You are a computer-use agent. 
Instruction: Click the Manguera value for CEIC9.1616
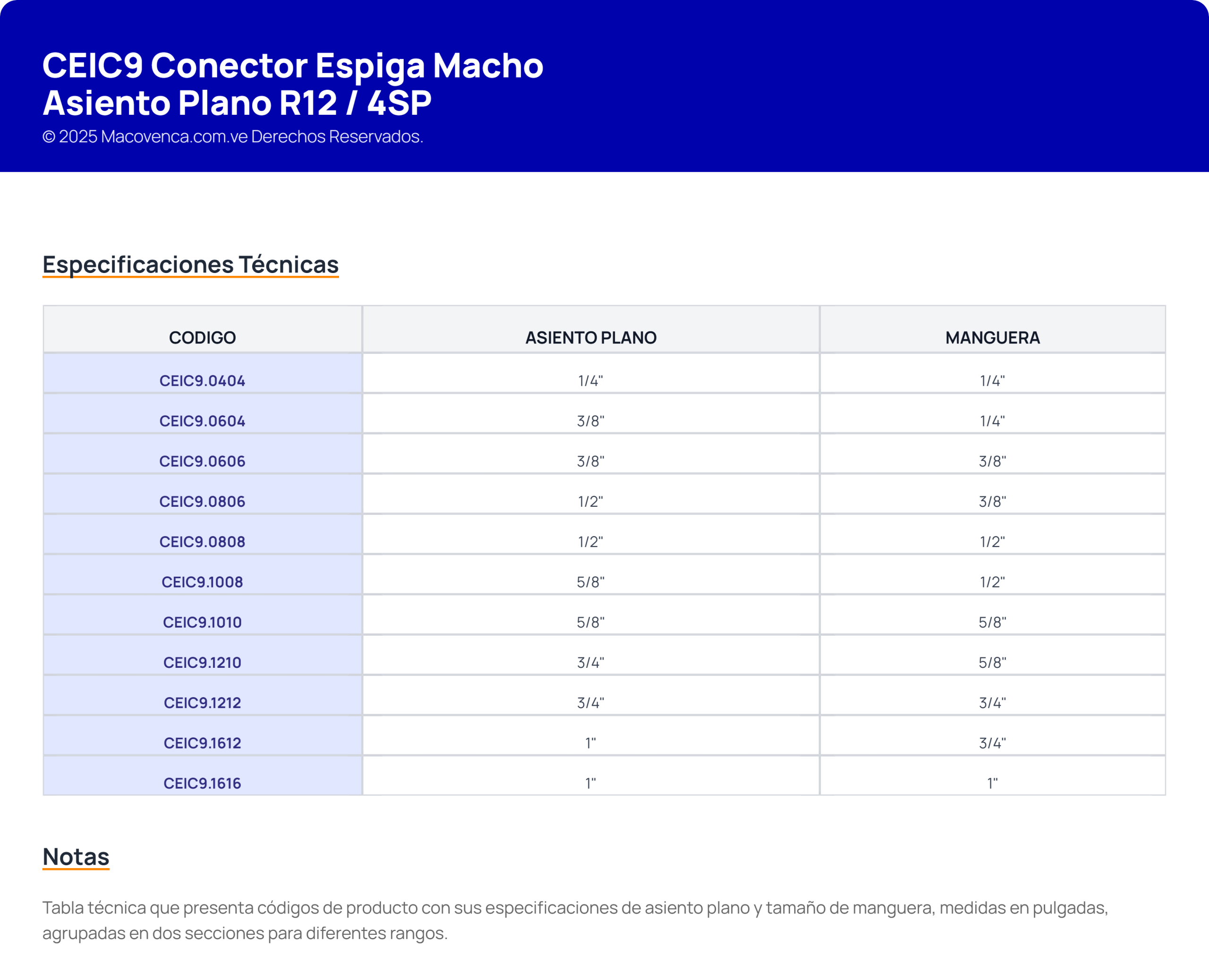click(x=992, y=783)
